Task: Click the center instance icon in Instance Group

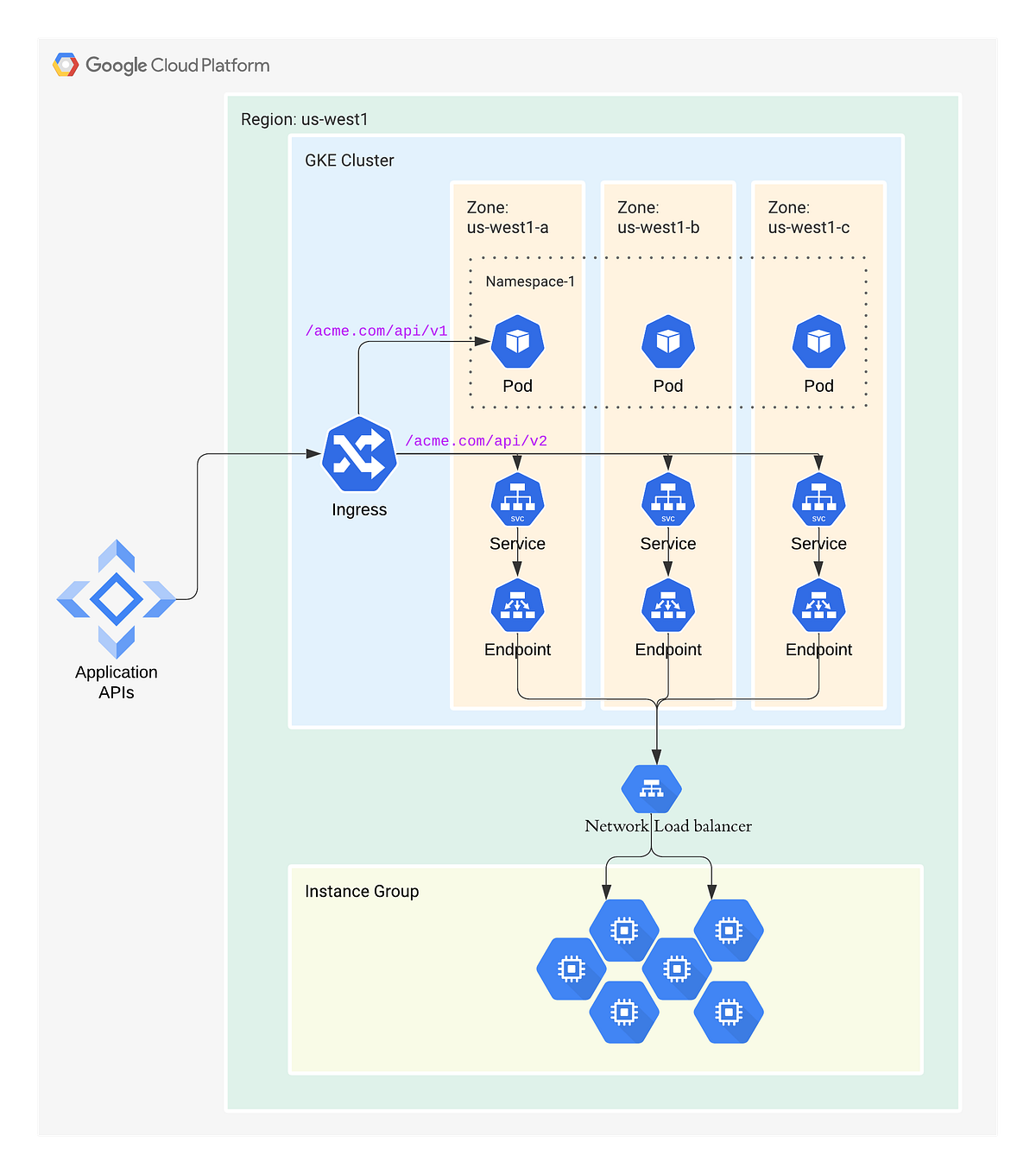Action: [x=678, y=968]
